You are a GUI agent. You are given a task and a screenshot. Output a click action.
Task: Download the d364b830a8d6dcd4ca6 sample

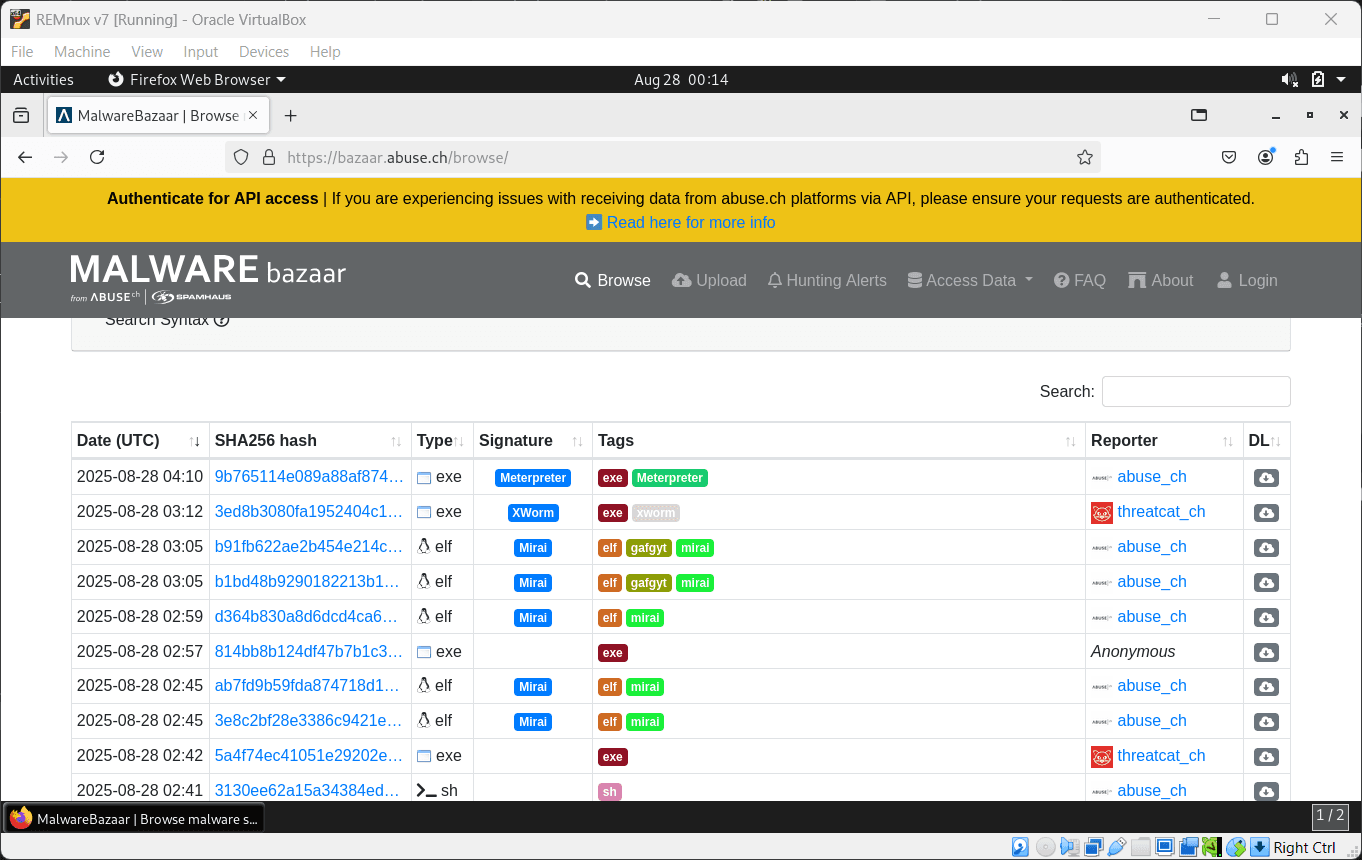[1266, 618]
